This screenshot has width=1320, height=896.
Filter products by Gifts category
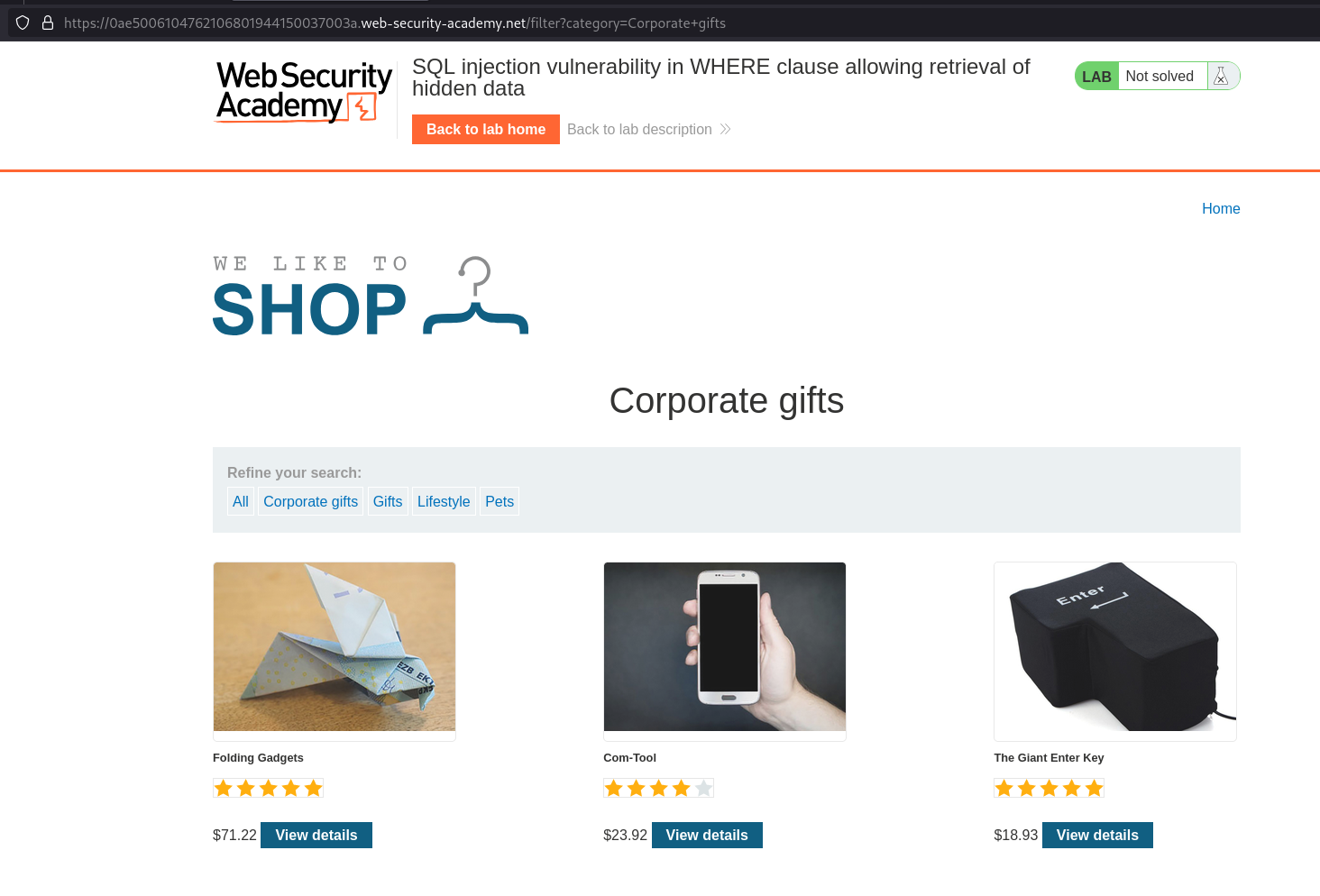pyautogui.click(x=388, y=502)
